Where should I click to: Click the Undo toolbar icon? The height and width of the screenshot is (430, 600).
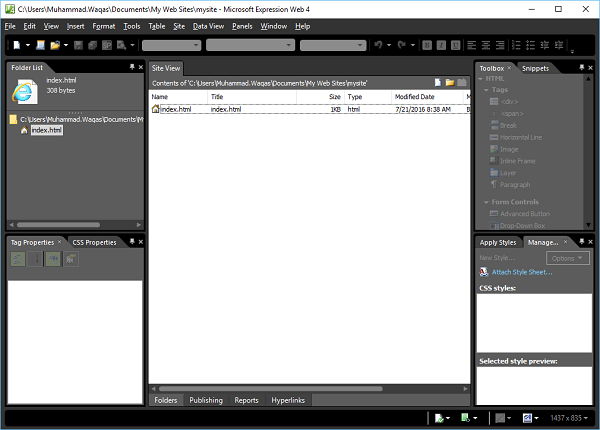pos(378,45)
